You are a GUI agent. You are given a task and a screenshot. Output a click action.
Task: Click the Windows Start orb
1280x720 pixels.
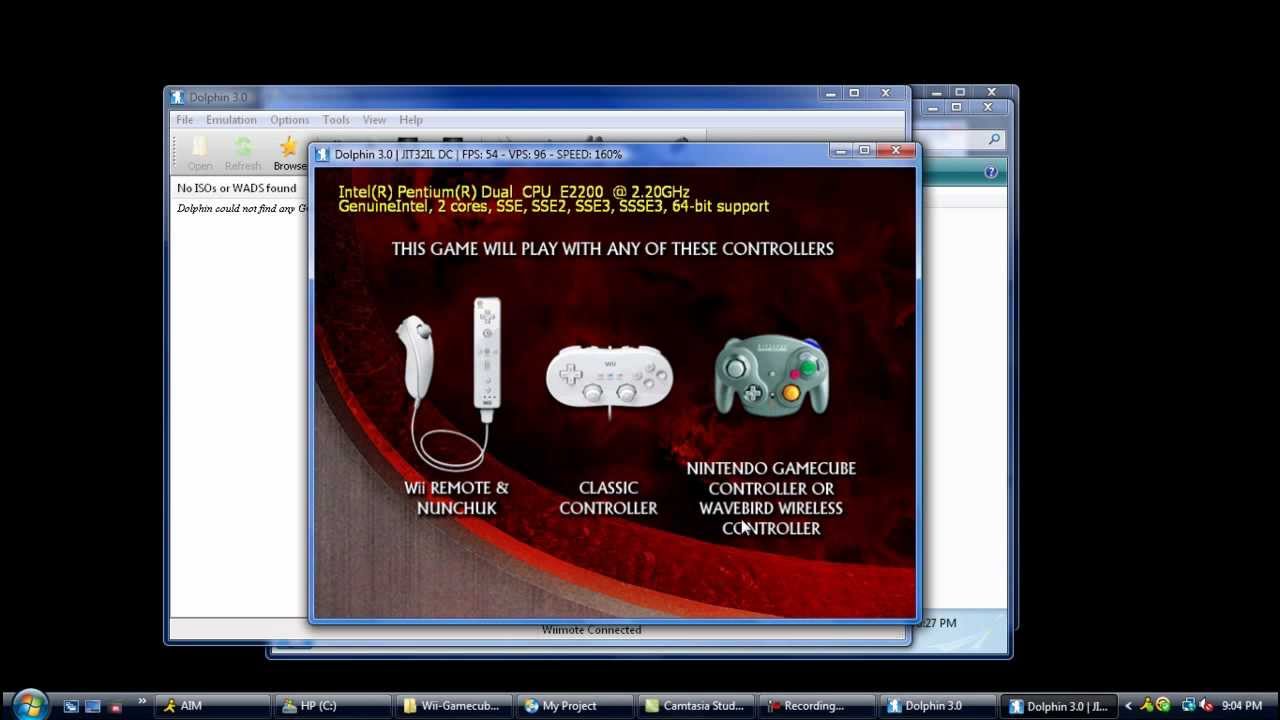tap(29, 704)
